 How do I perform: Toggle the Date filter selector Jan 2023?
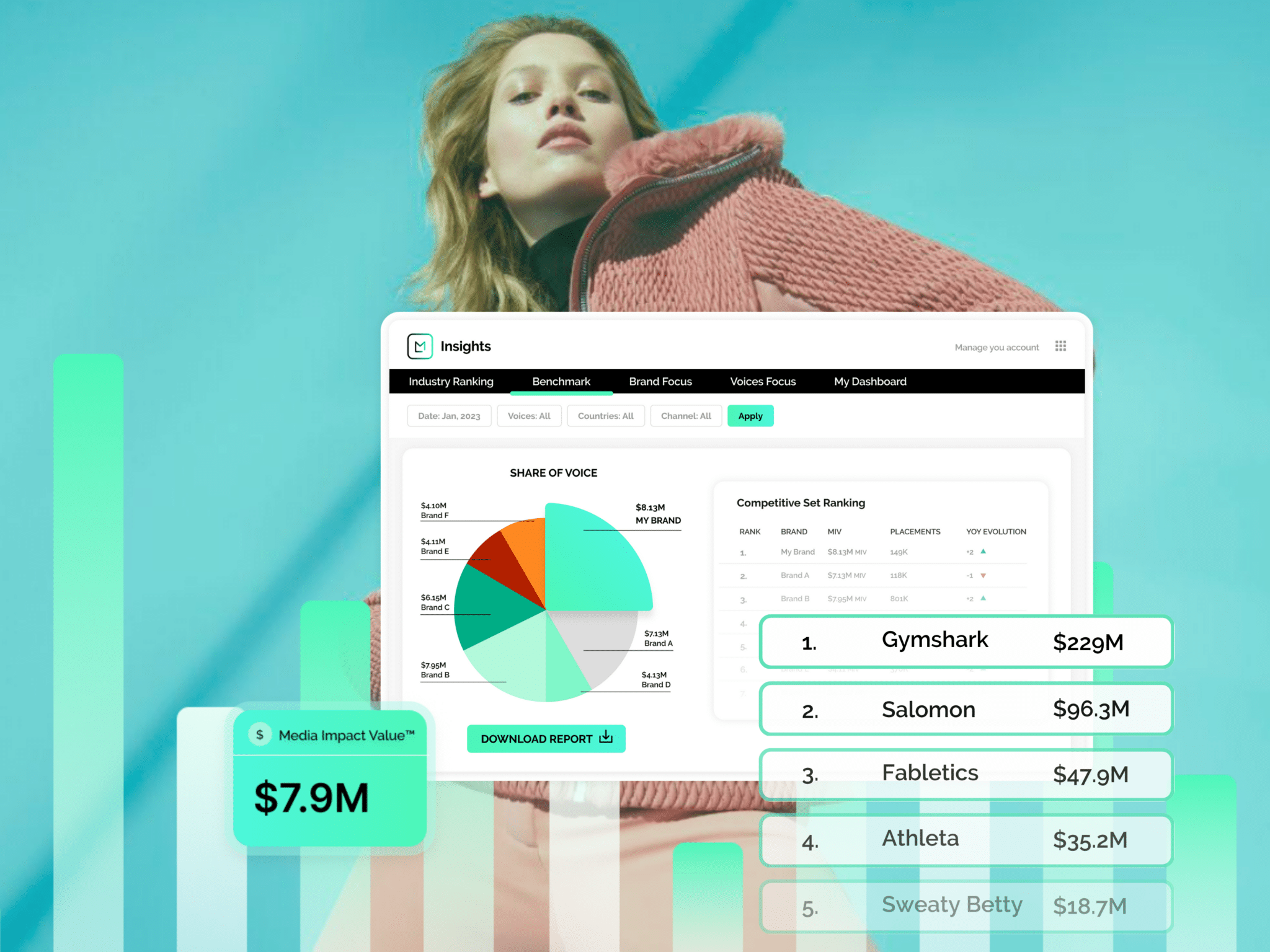[448, 417]
